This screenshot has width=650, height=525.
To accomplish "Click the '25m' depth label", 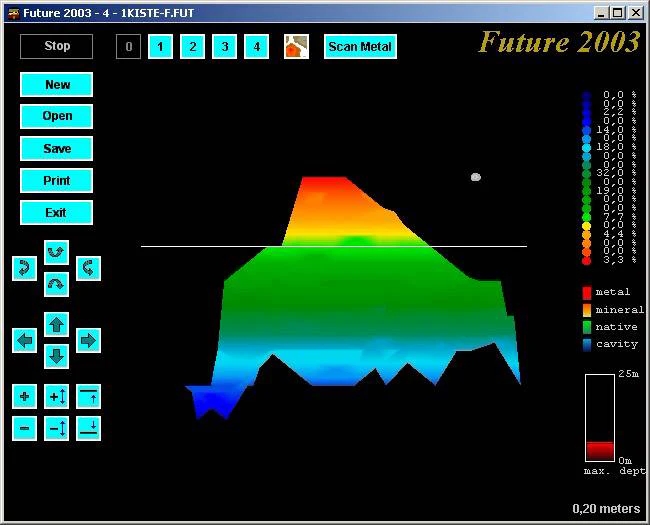I will [x=628, y=374].
